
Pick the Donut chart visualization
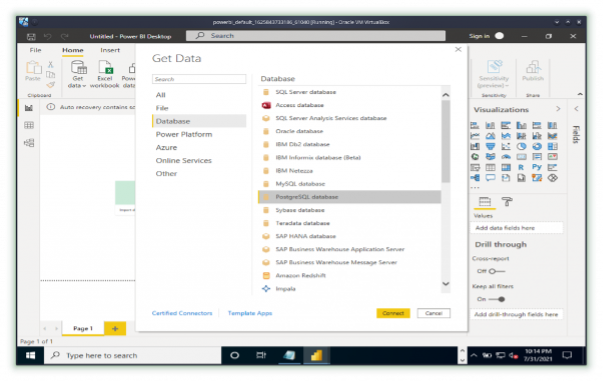point(537,146)
